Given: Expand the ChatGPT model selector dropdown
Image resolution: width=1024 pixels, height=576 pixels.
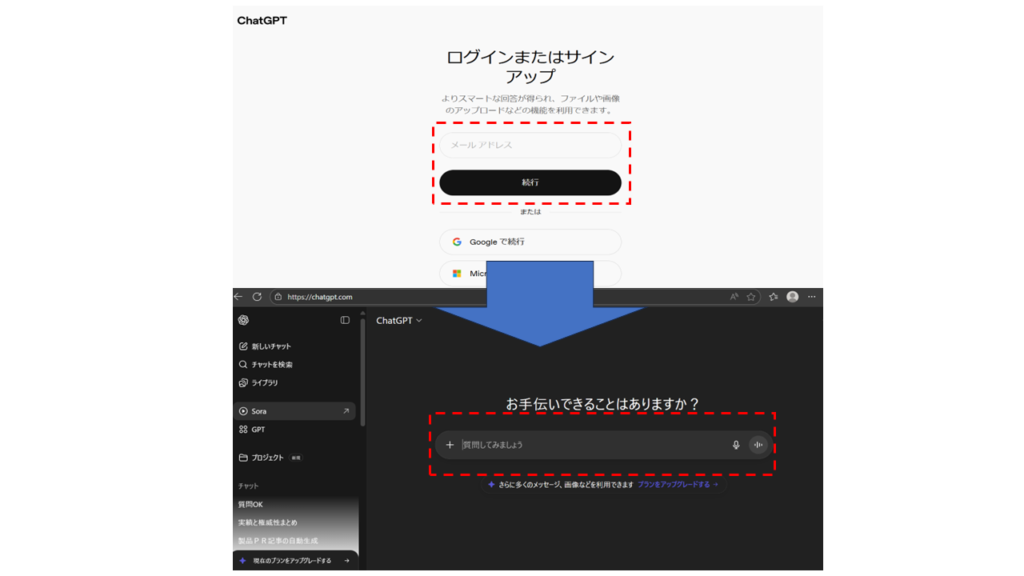Looking at the screenshot, I should click(398, 320).
